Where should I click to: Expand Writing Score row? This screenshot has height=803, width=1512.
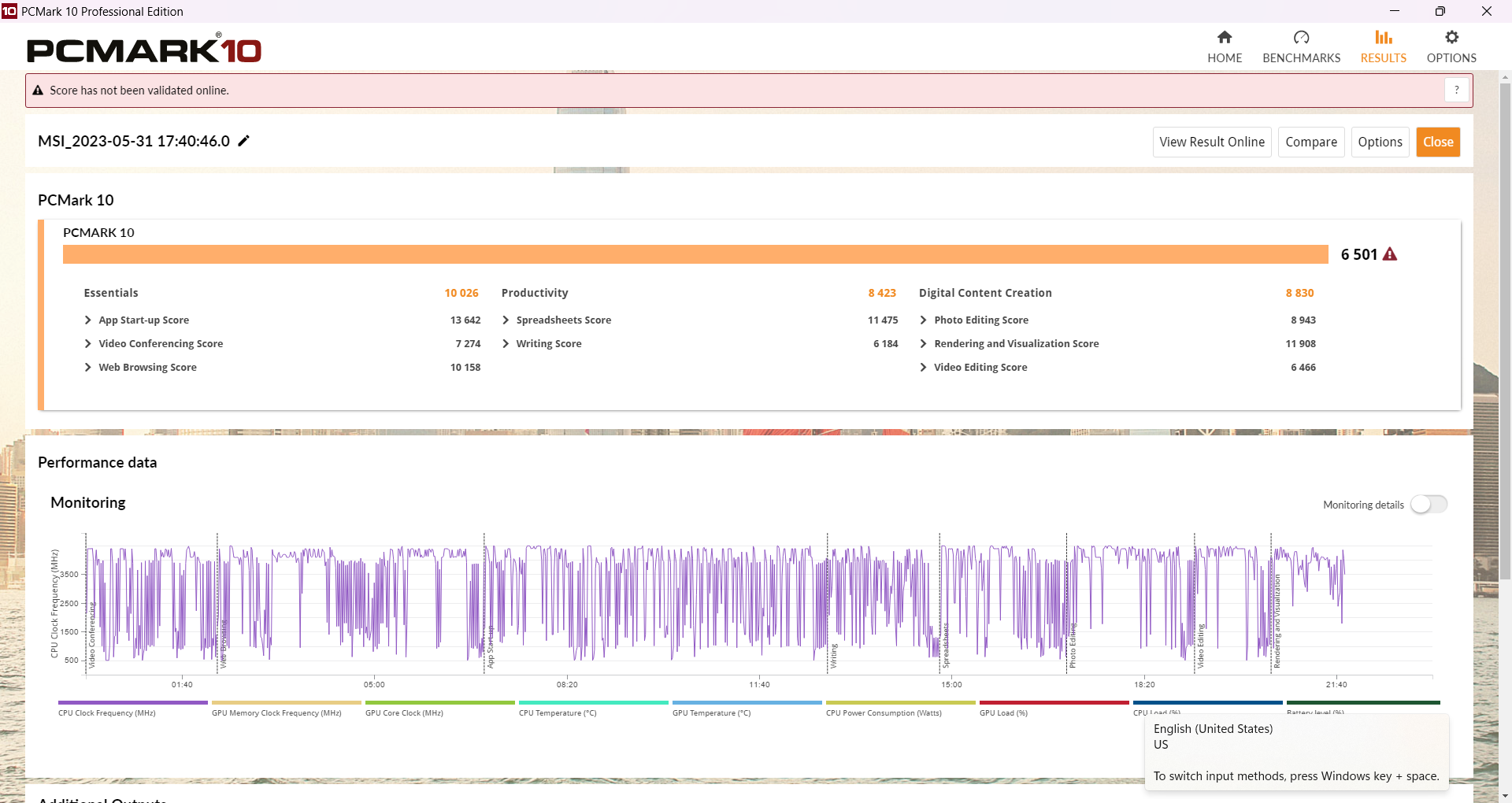506,344
